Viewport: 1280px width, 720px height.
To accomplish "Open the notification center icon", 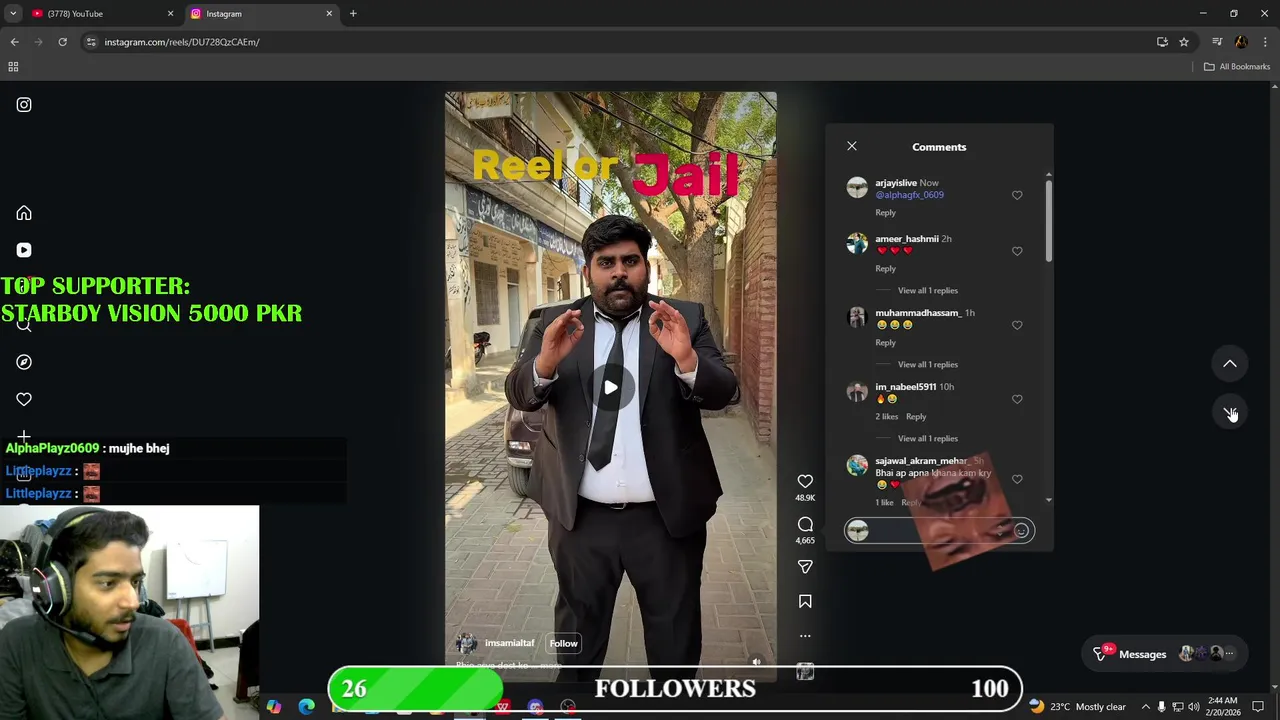I will (x=1258, y=707).
